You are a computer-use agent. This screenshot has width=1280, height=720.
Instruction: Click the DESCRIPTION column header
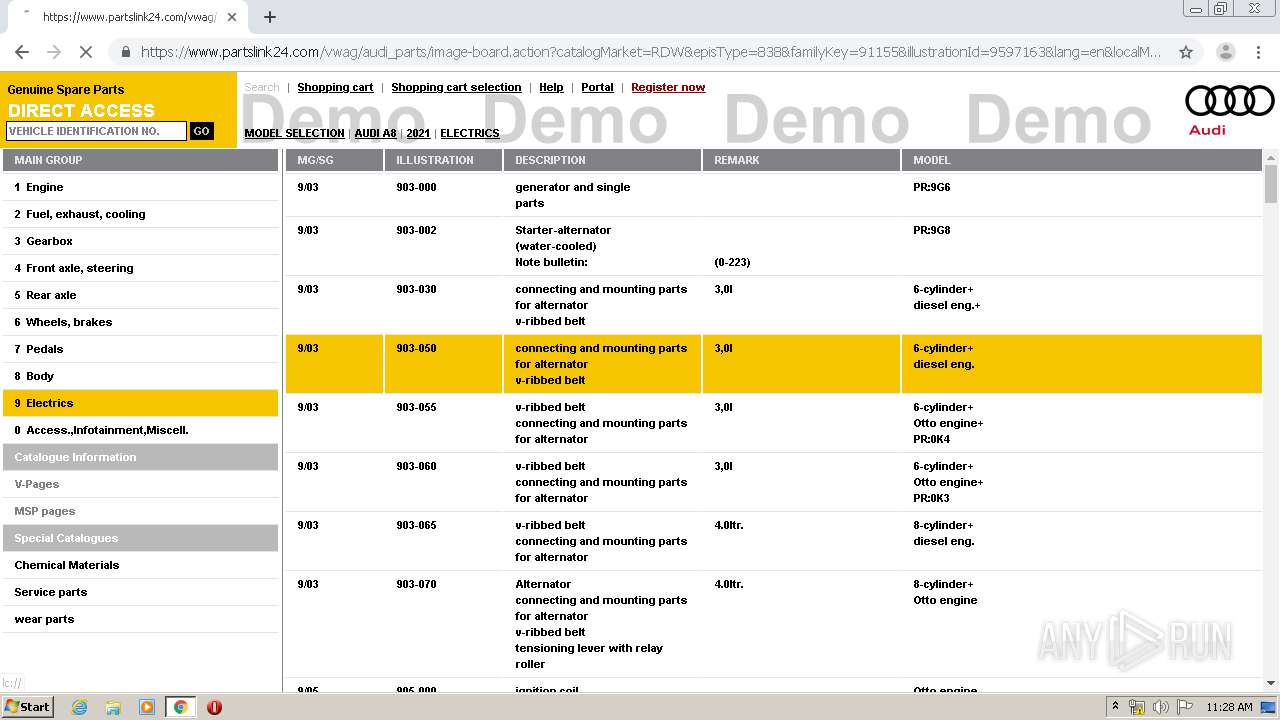(602, 160)
